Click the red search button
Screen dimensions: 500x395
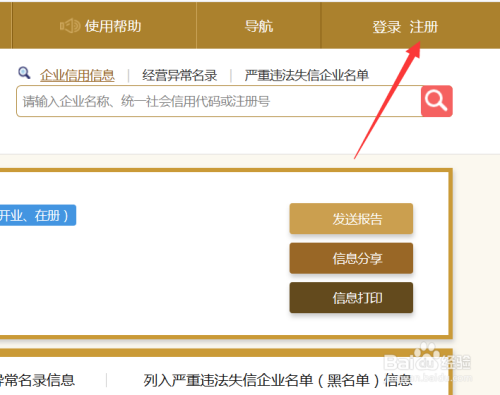pos(437,101)
